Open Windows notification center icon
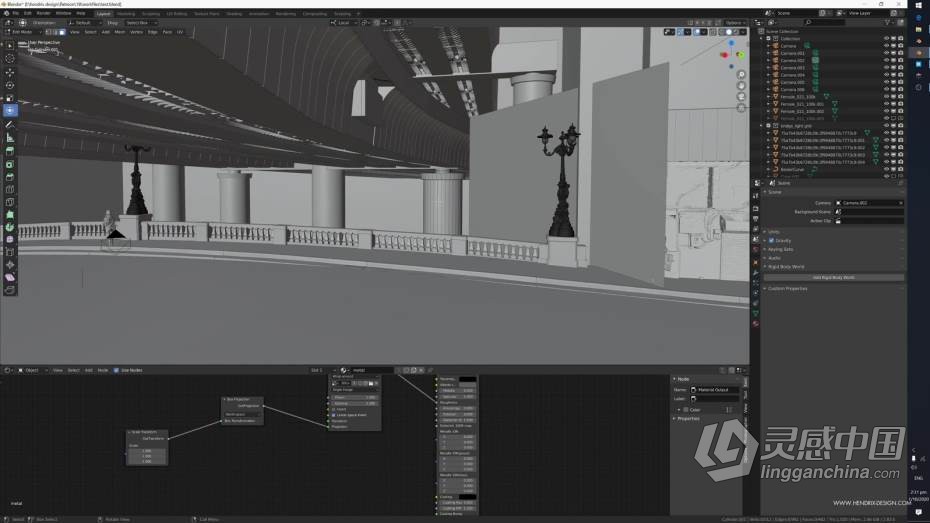This screenshot has height=523, width=930. pos(919,512)
